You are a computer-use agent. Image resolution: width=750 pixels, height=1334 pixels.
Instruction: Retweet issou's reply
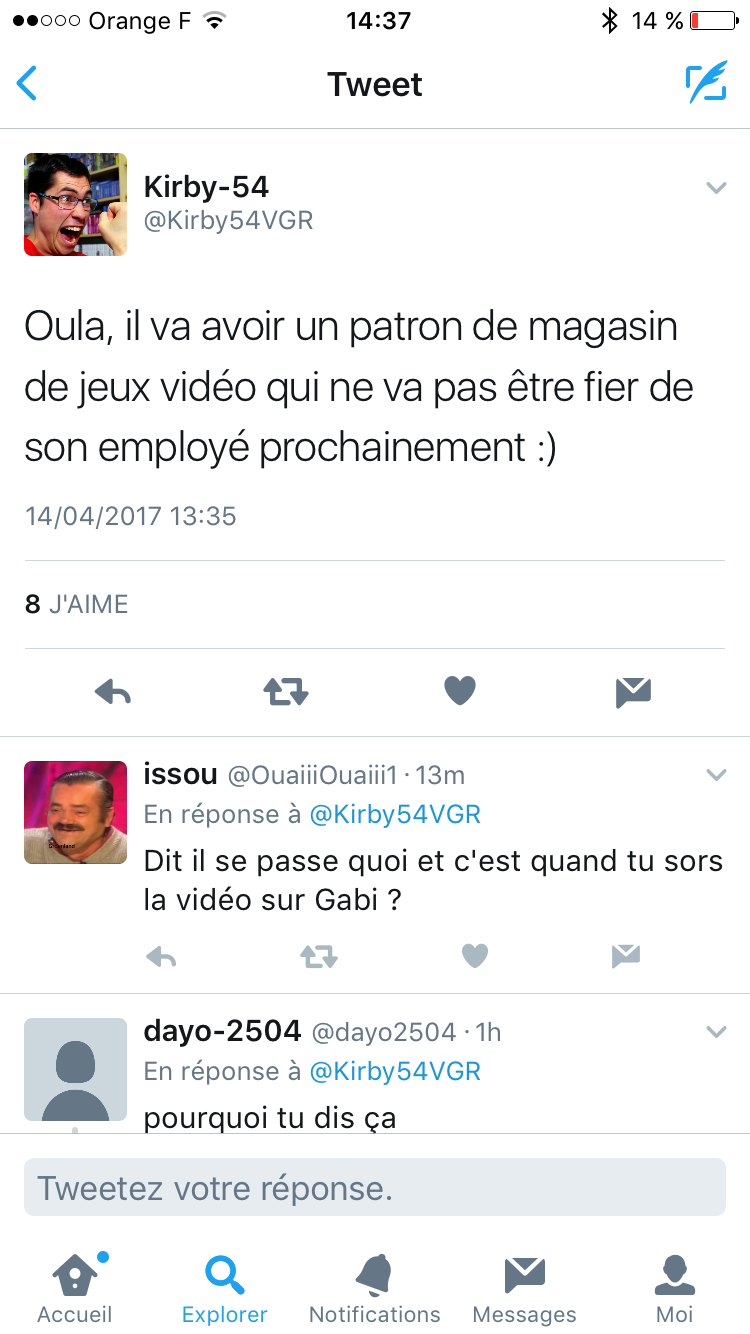click(319, 957)
